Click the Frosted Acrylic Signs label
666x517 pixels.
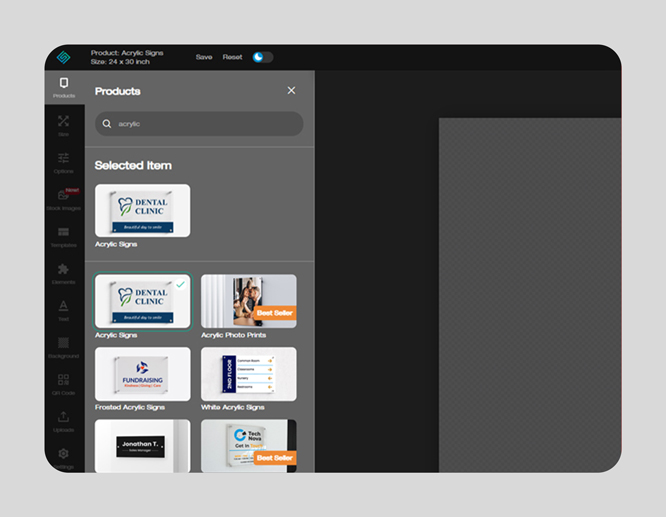pos(130,407)
